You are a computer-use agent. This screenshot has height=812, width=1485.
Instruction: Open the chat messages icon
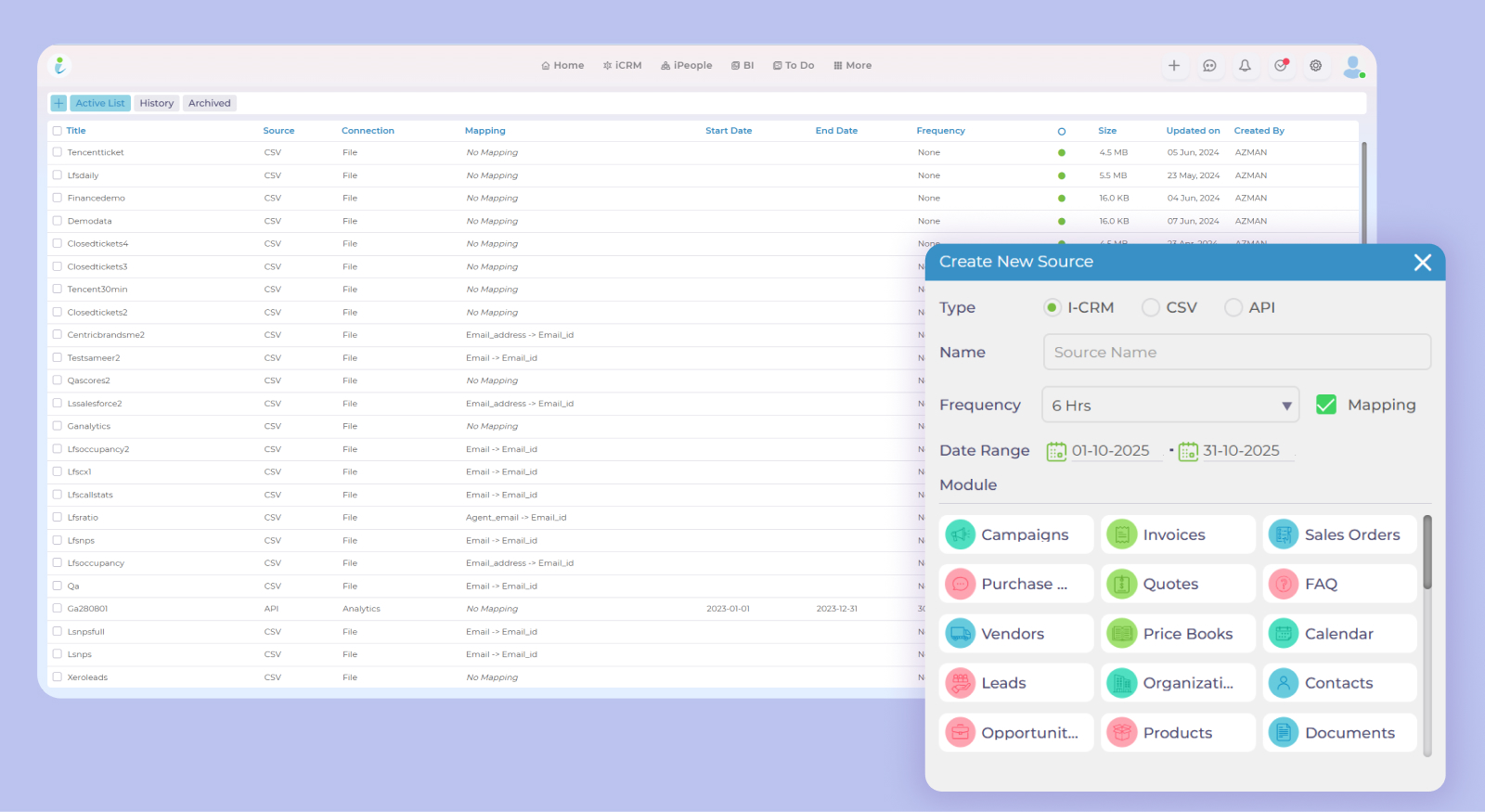coord(1209,66)
